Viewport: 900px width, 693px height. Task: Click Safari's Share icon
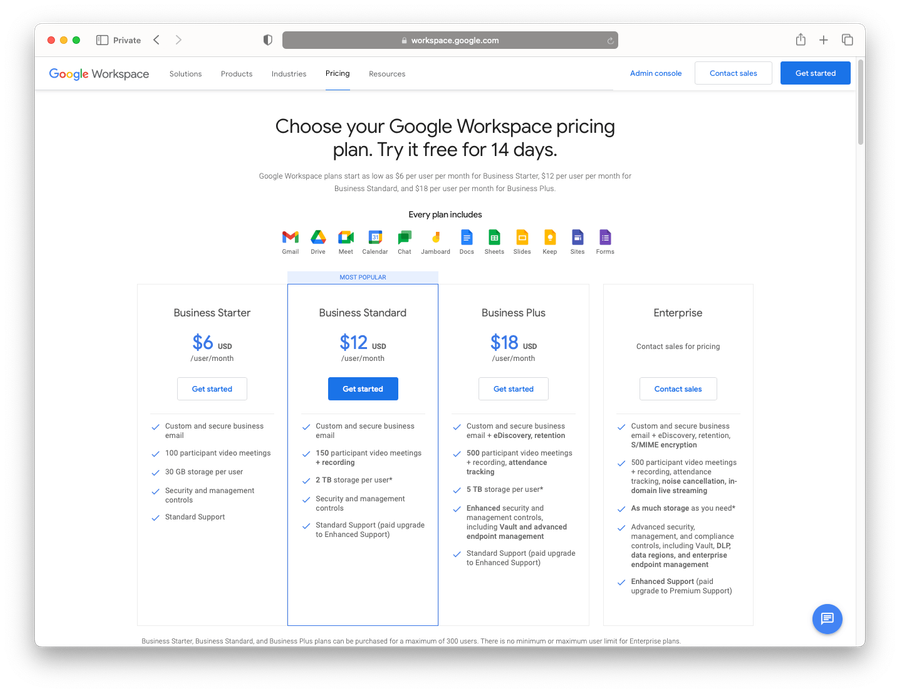pyautogui.click(x=800, y=40)
